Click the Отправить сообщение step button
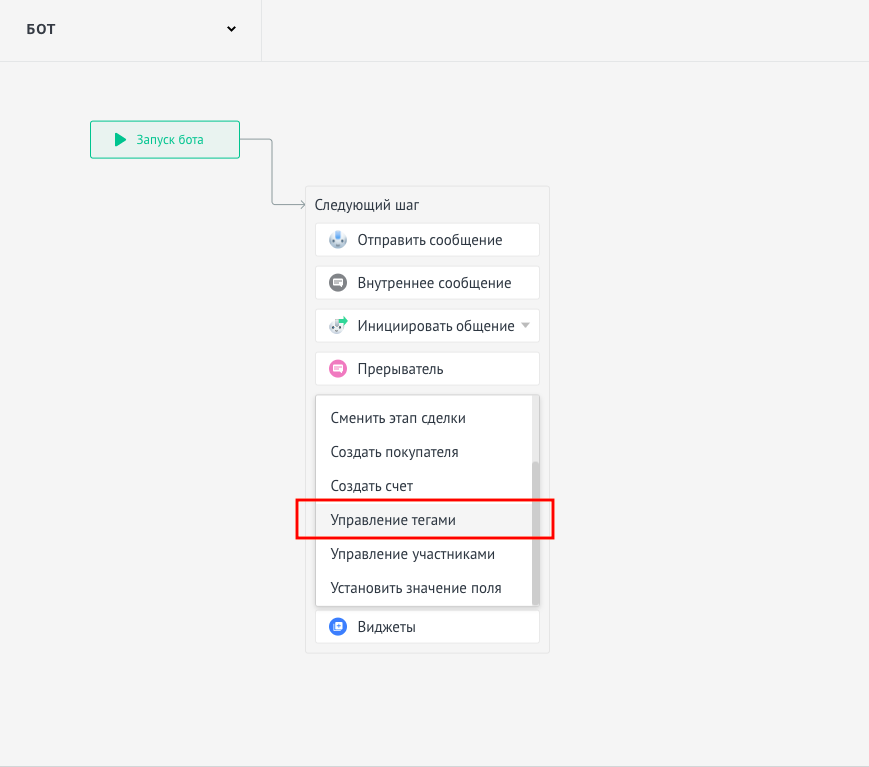 427,239
